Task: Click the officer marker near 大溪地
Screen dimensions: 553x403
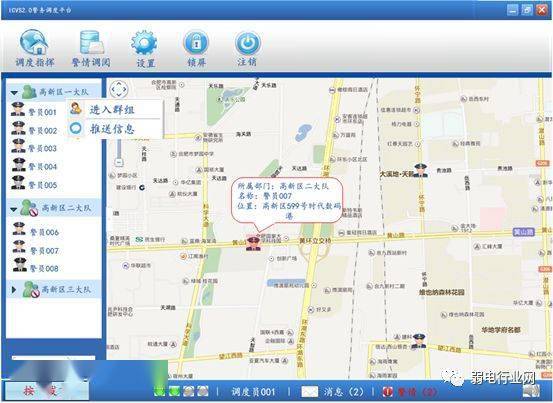Action: coord(420,170)
